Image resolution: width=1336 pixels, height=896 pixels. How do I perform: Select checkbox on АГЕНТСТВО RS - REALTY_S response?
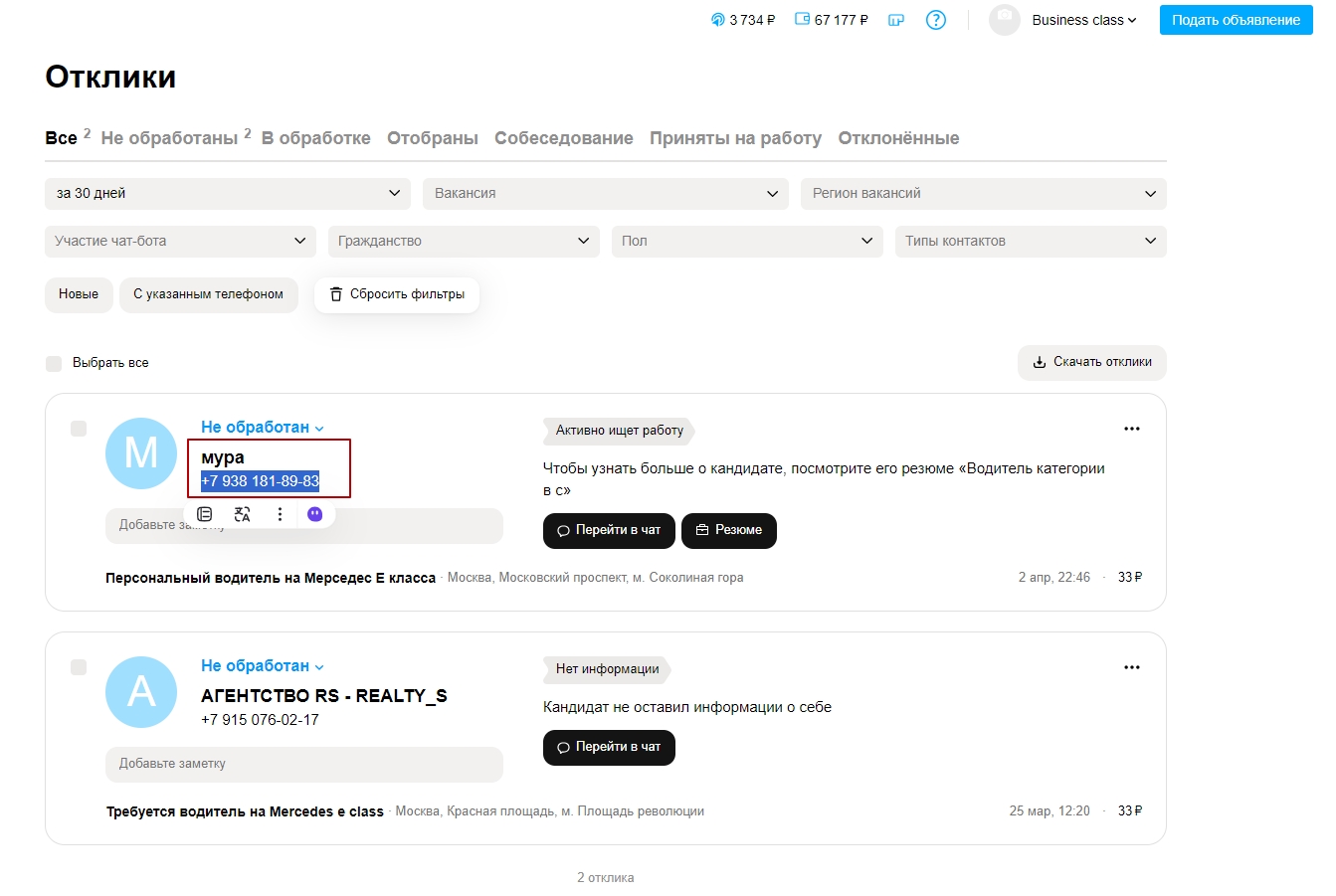tap(79, 667)
